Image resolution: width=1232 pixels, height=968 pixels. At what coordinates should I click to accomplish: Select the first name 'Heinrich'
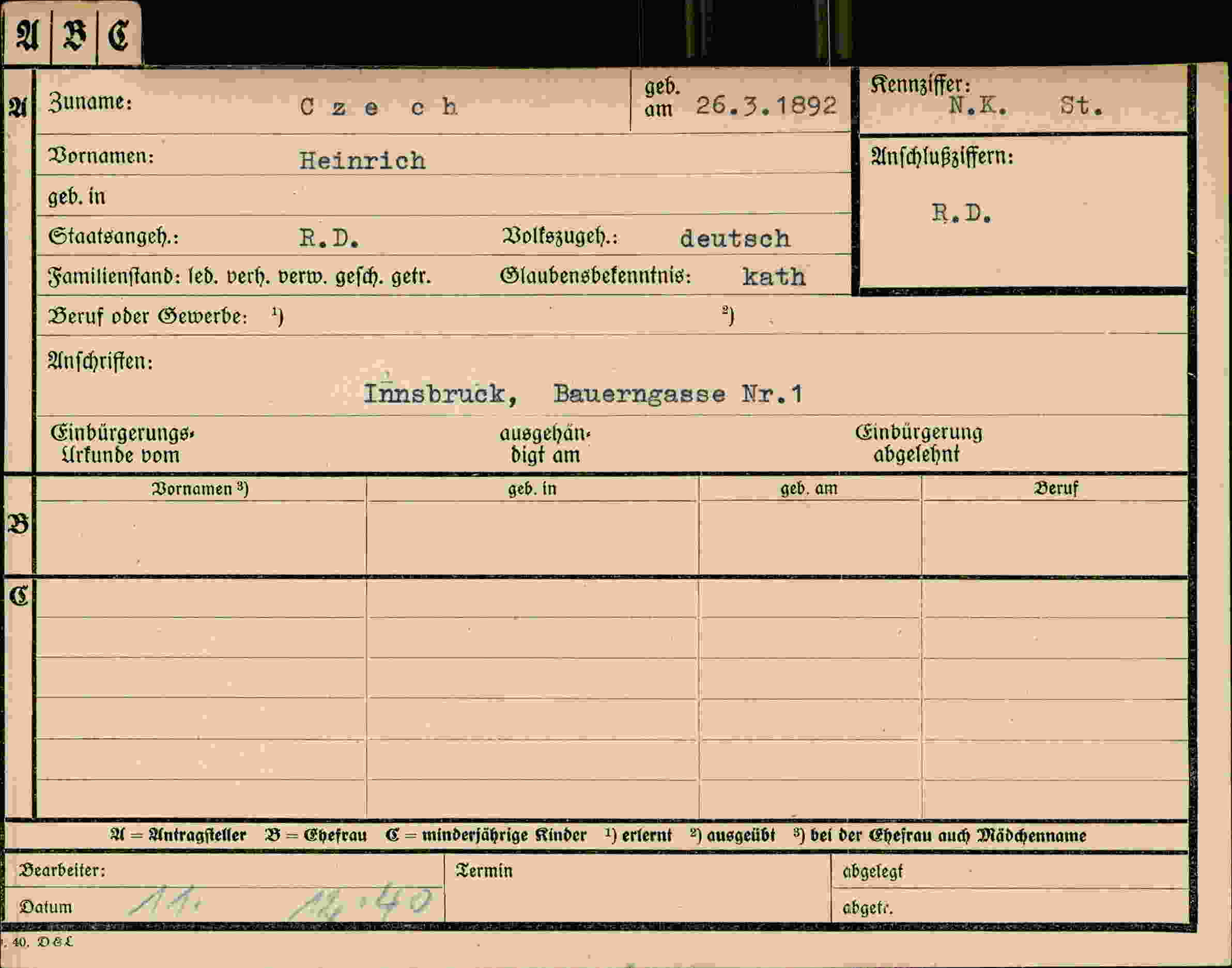click(362, 161)
